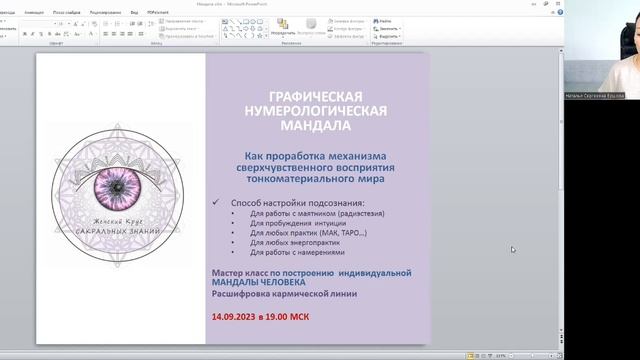Select the Star shape in the shapes gallery
The height and width of the screenshot is (360, 640).
point(260,36)
